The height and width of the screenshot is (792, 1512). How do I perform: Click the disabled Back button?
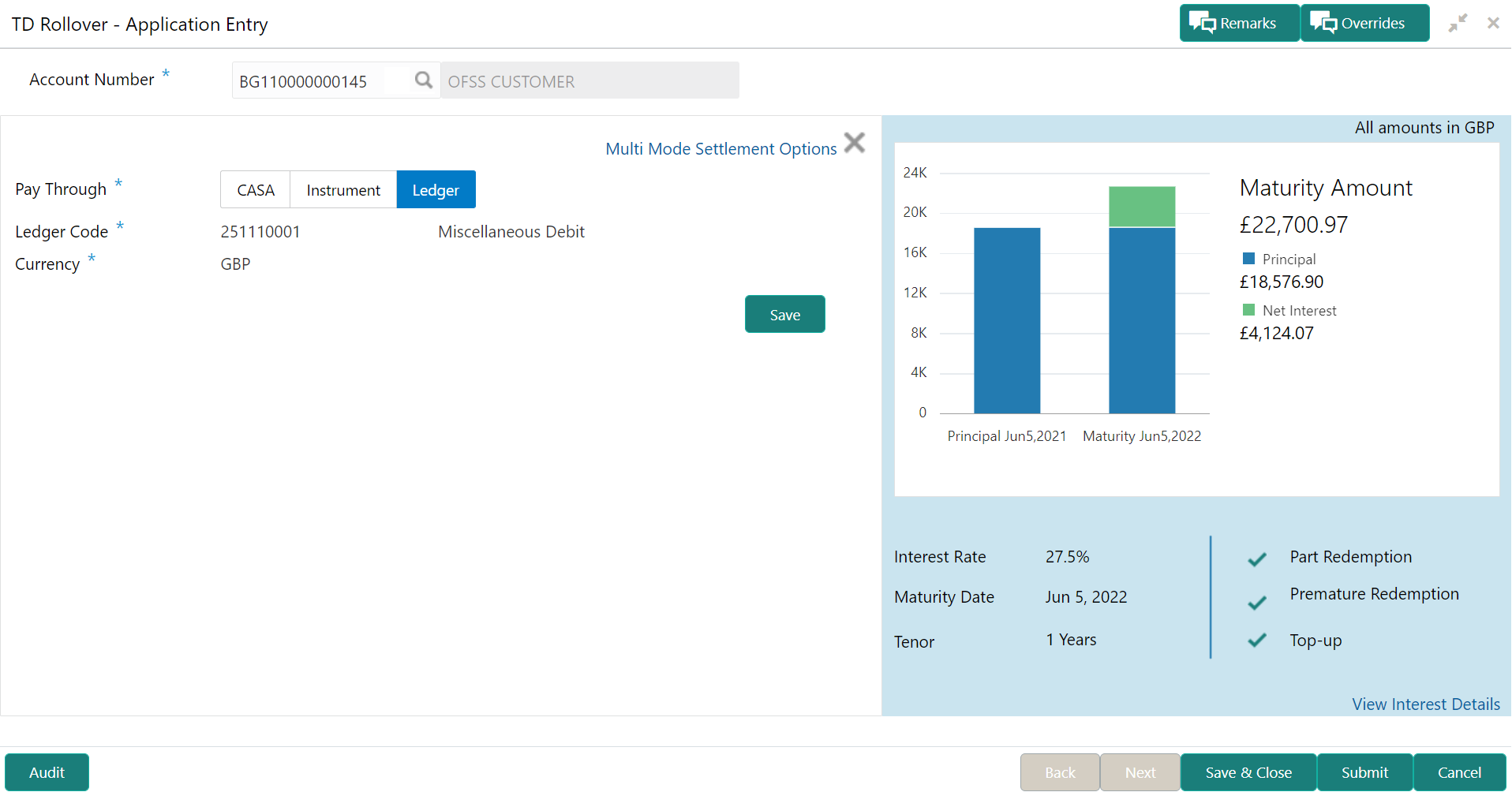[x=1060, y=772]
